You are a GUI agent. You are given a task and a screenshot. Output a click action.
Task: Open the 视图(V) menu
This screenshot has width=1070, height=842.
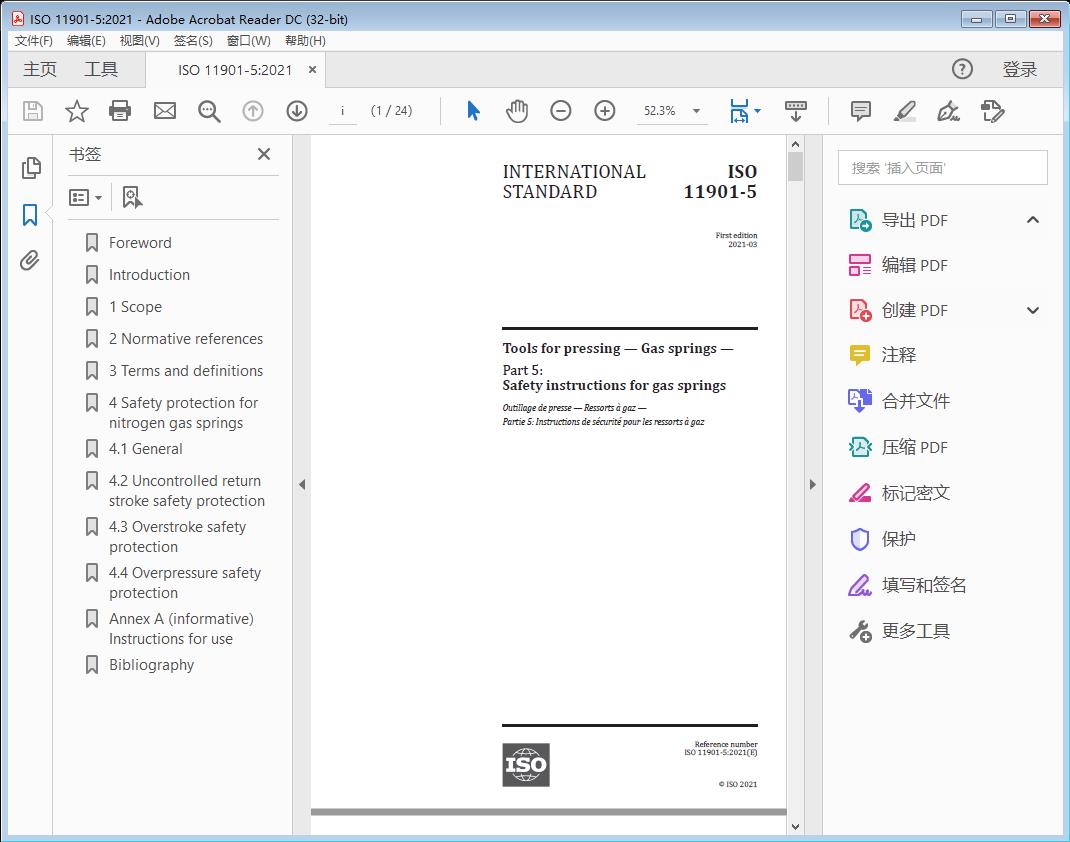pyautogui.click(x=139, y=40)
